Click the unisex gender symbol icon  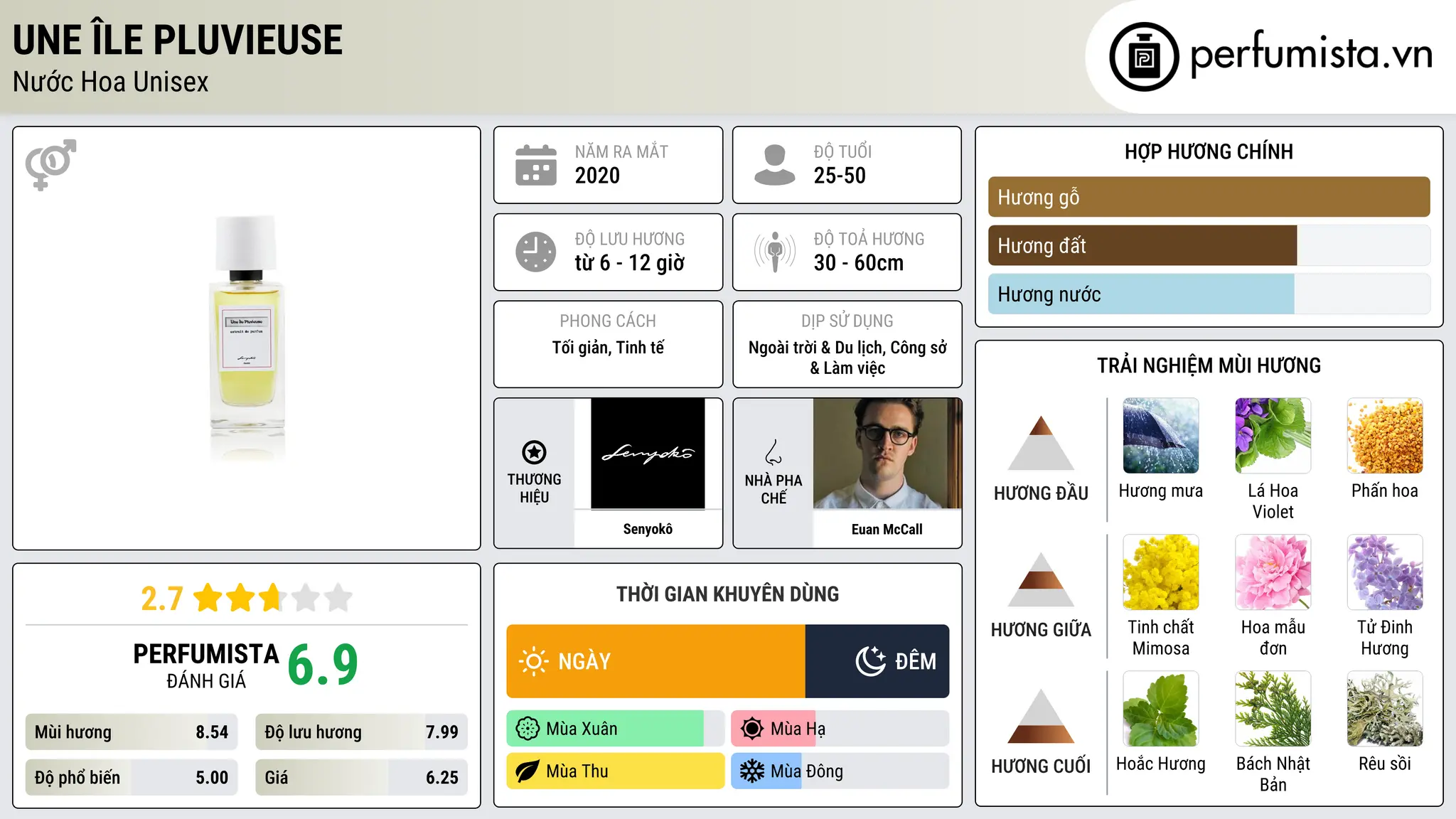click(x=50, y=165)
